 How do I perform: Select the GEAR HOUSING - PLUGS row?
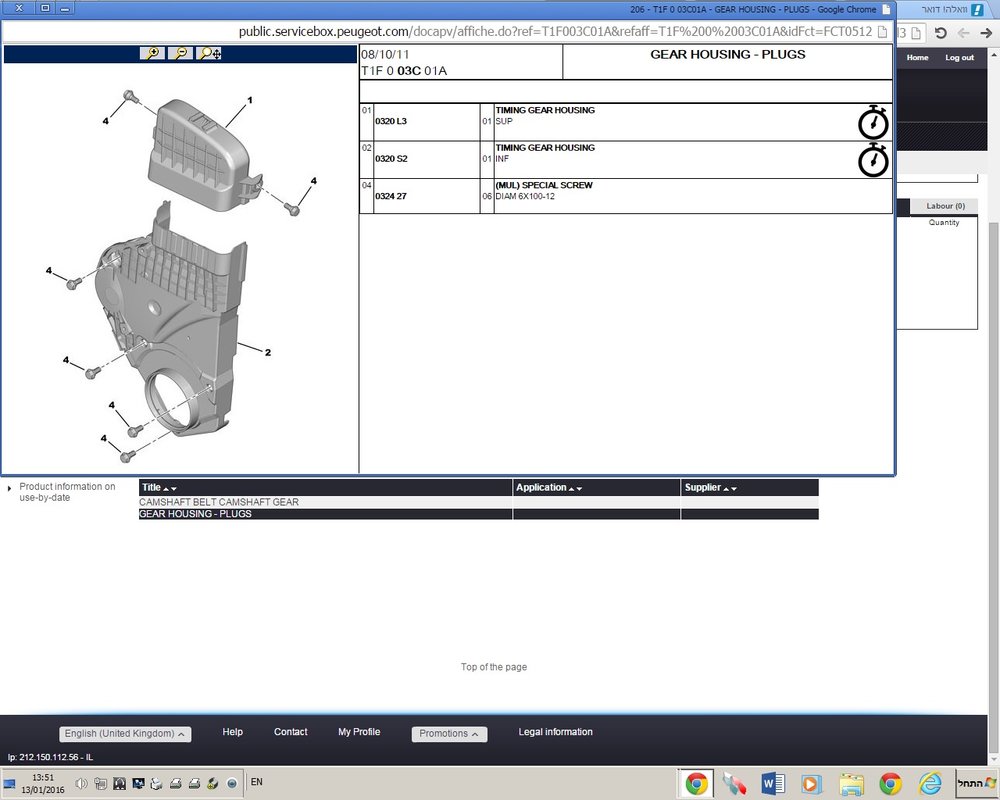pyautogui.click(x=478, y=514)
